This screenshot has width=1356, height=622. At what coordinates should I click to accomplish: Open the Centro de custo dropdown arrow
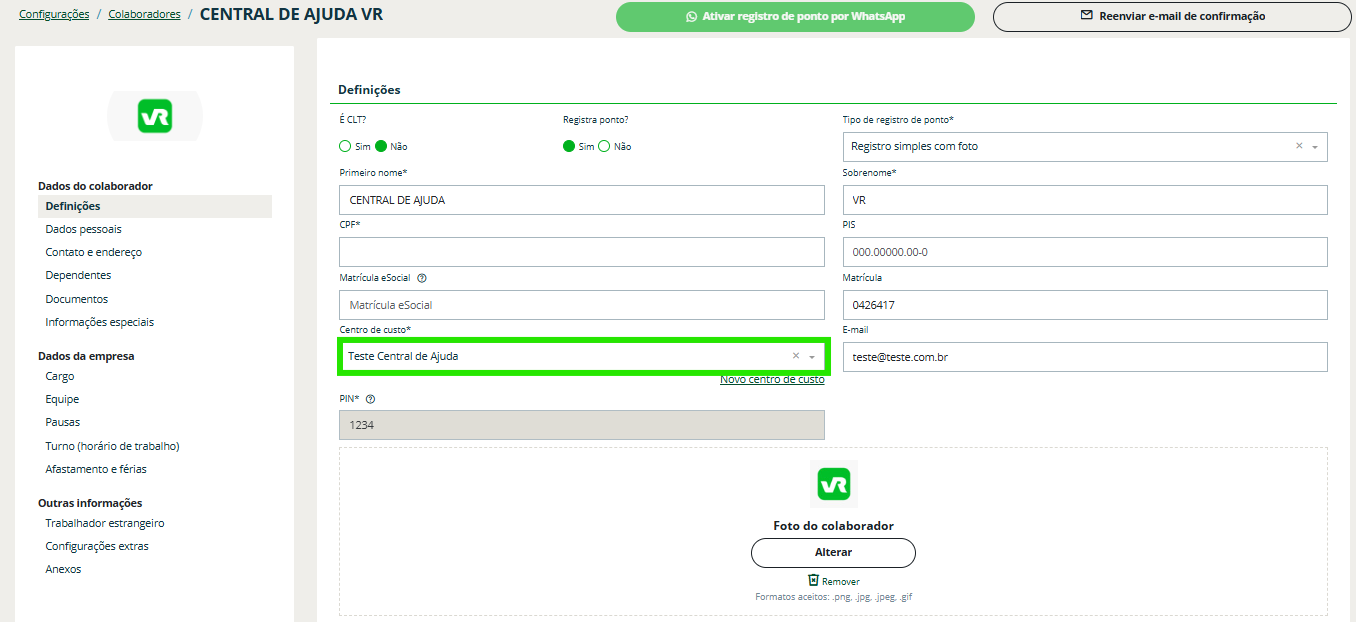tap(812, 357)
